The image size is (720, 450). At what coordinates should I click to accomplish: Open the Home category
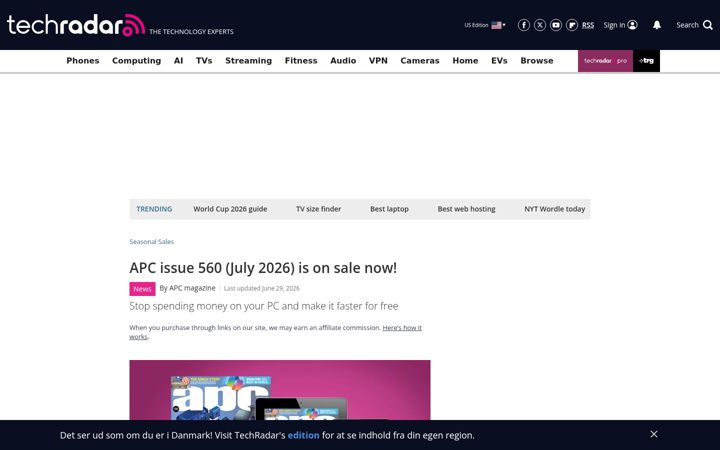point(465,61)
